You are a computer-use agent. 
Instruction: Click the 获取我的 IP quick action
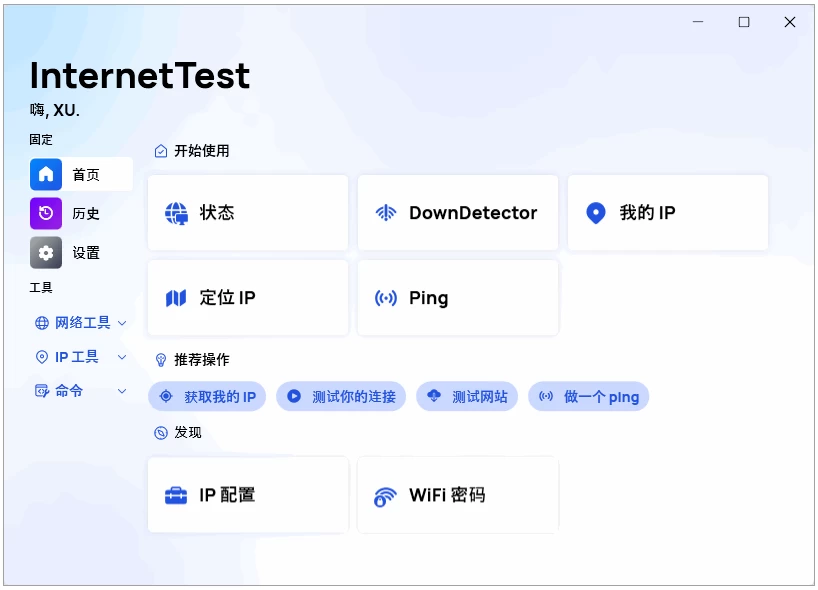[x=208, y=396]
